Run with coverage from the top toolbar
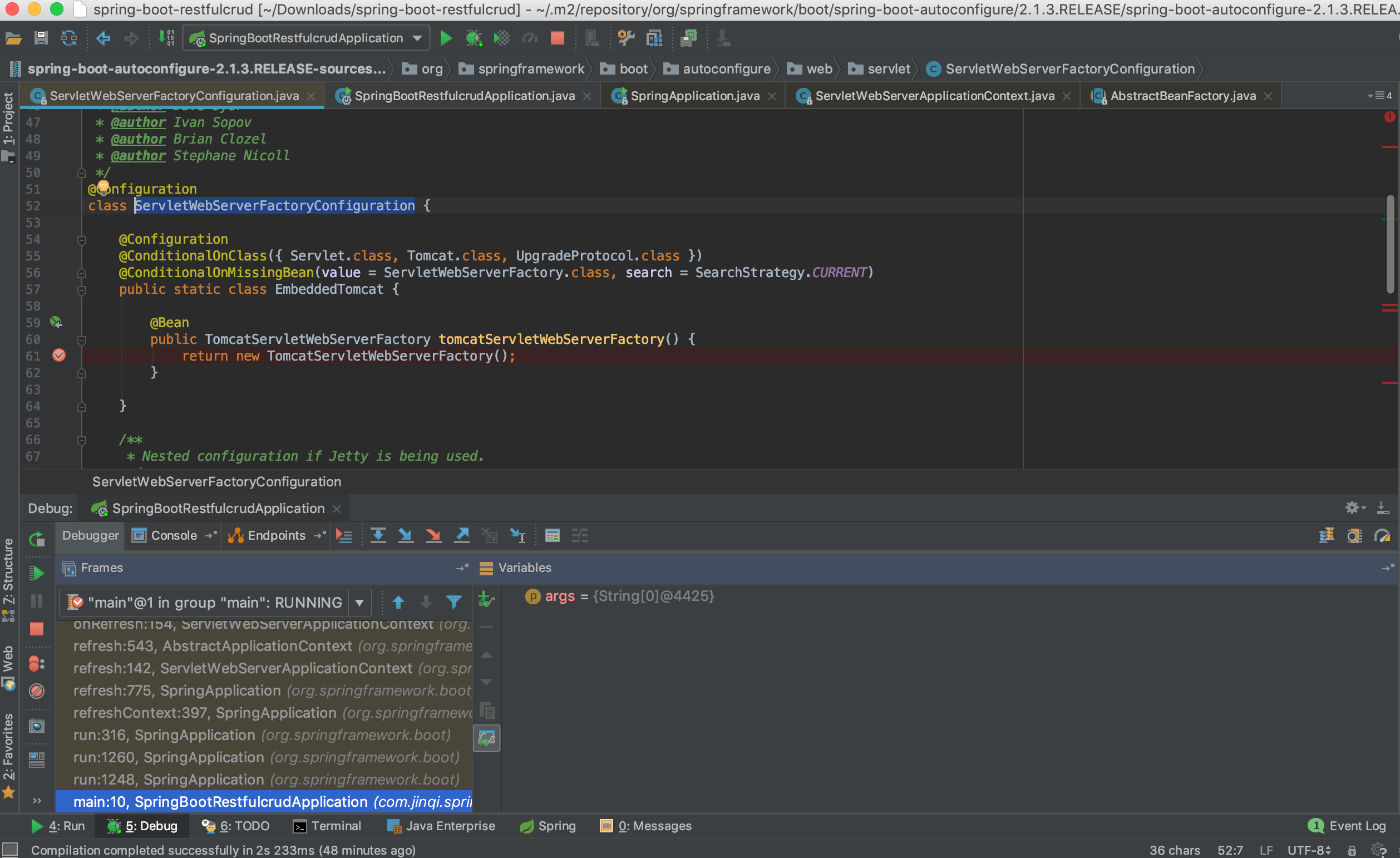1400x858 pixels. click(x=502, y=38)
